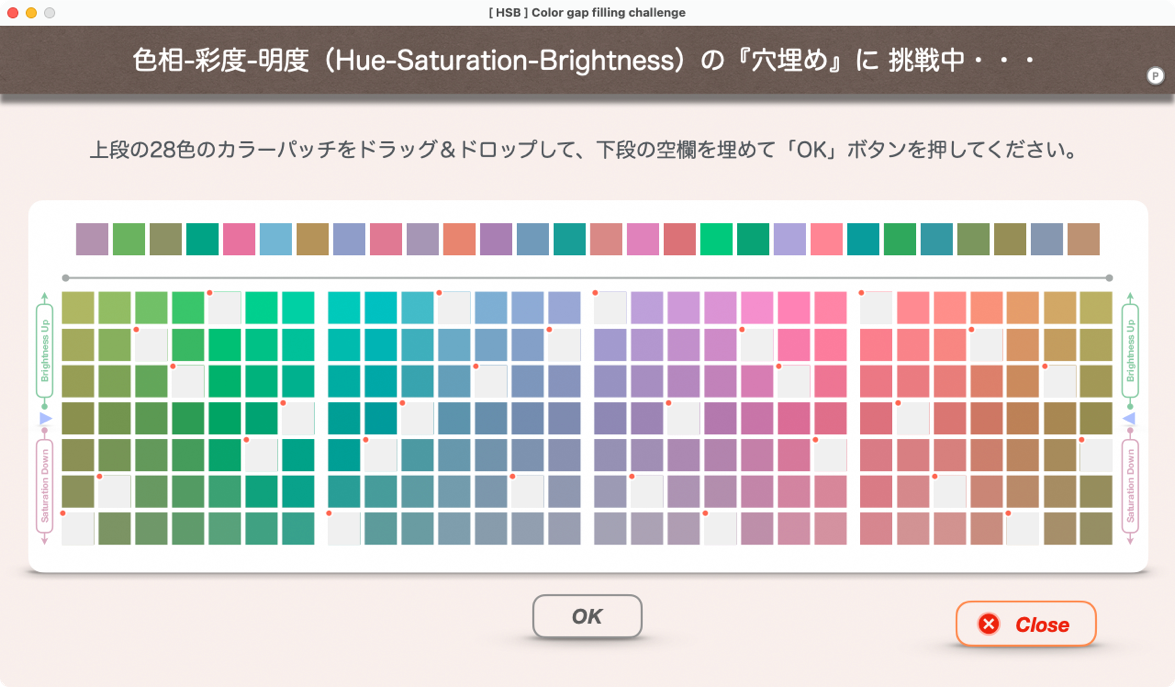This screenshot has height=687, width=1175.
Task: Click empty slot at top-left of purple block
Action: point(610,308)
